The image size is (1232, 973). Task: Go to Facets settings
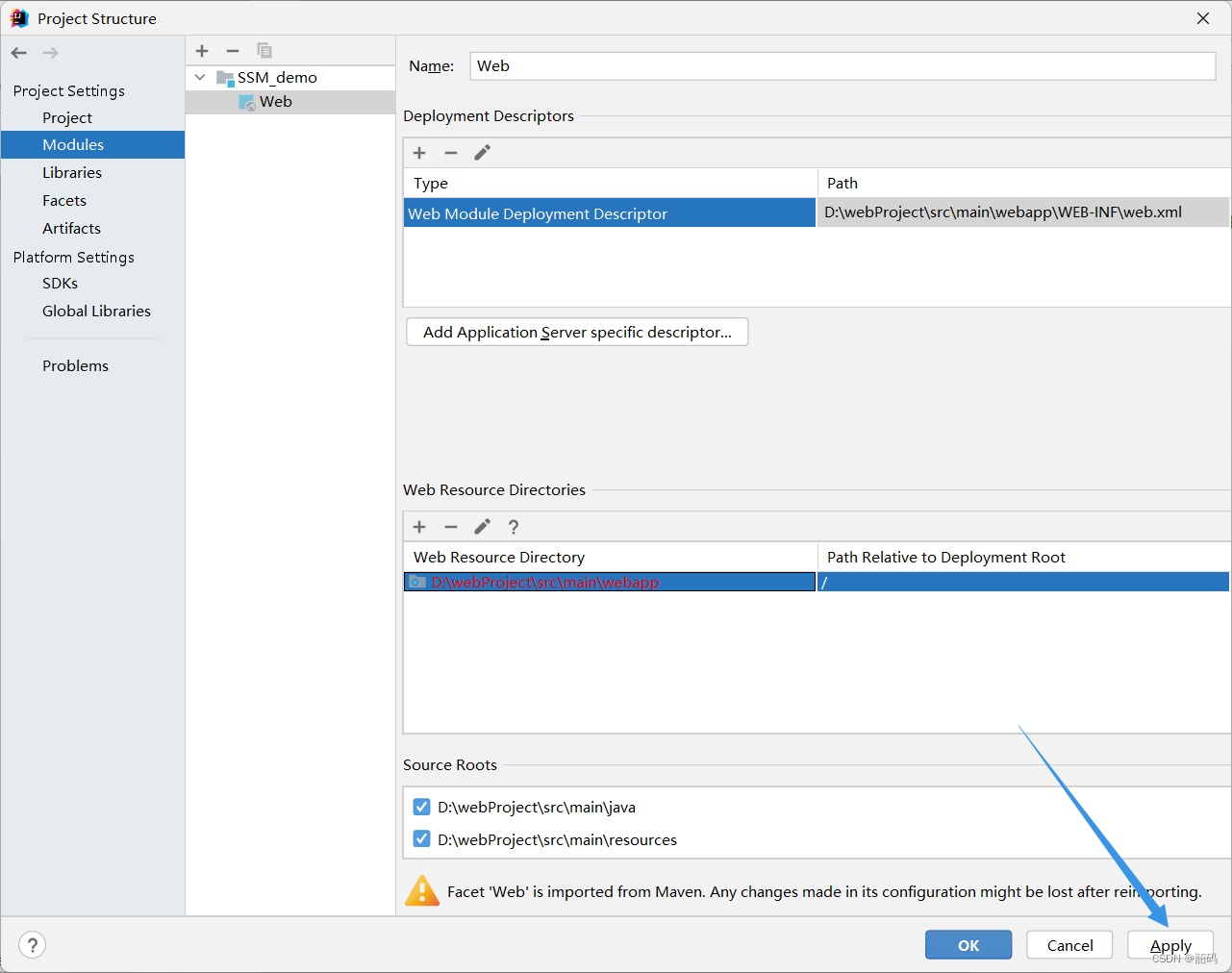[x=64, y=200]
